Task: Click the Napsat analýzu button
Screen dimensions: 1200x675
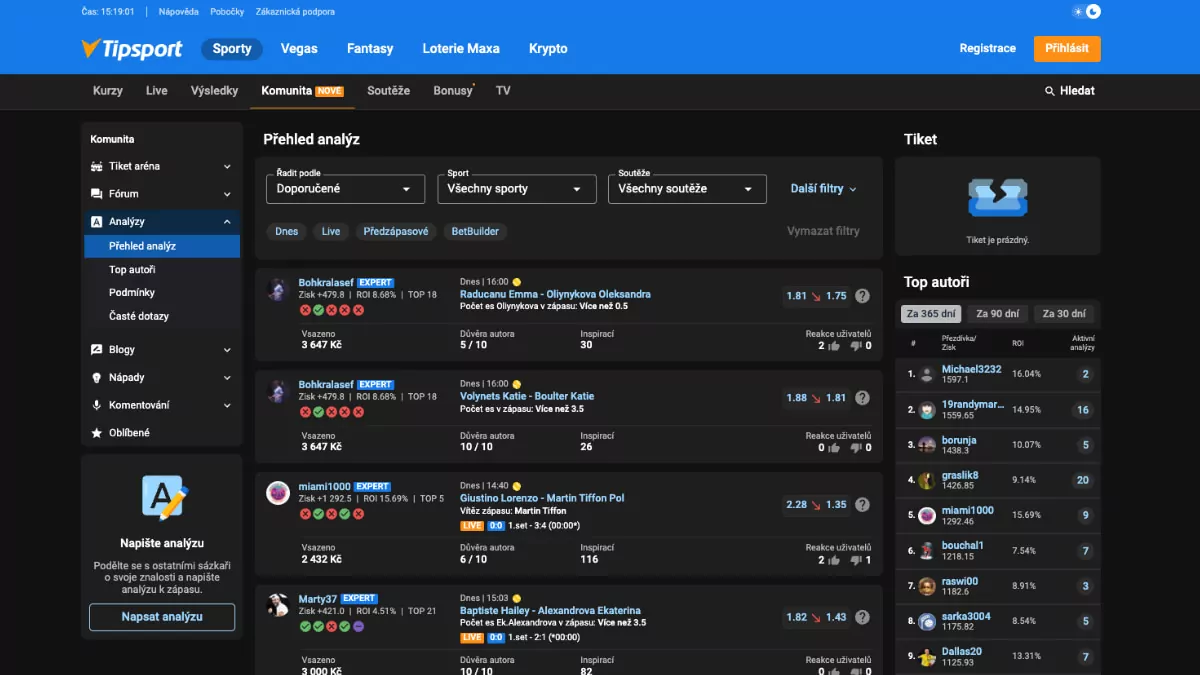Action: point(162,617)
